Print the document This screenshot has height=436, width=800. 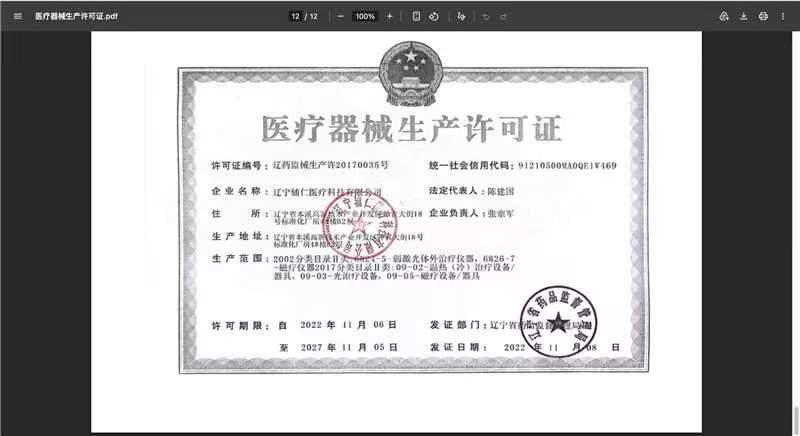pos(763,16)
